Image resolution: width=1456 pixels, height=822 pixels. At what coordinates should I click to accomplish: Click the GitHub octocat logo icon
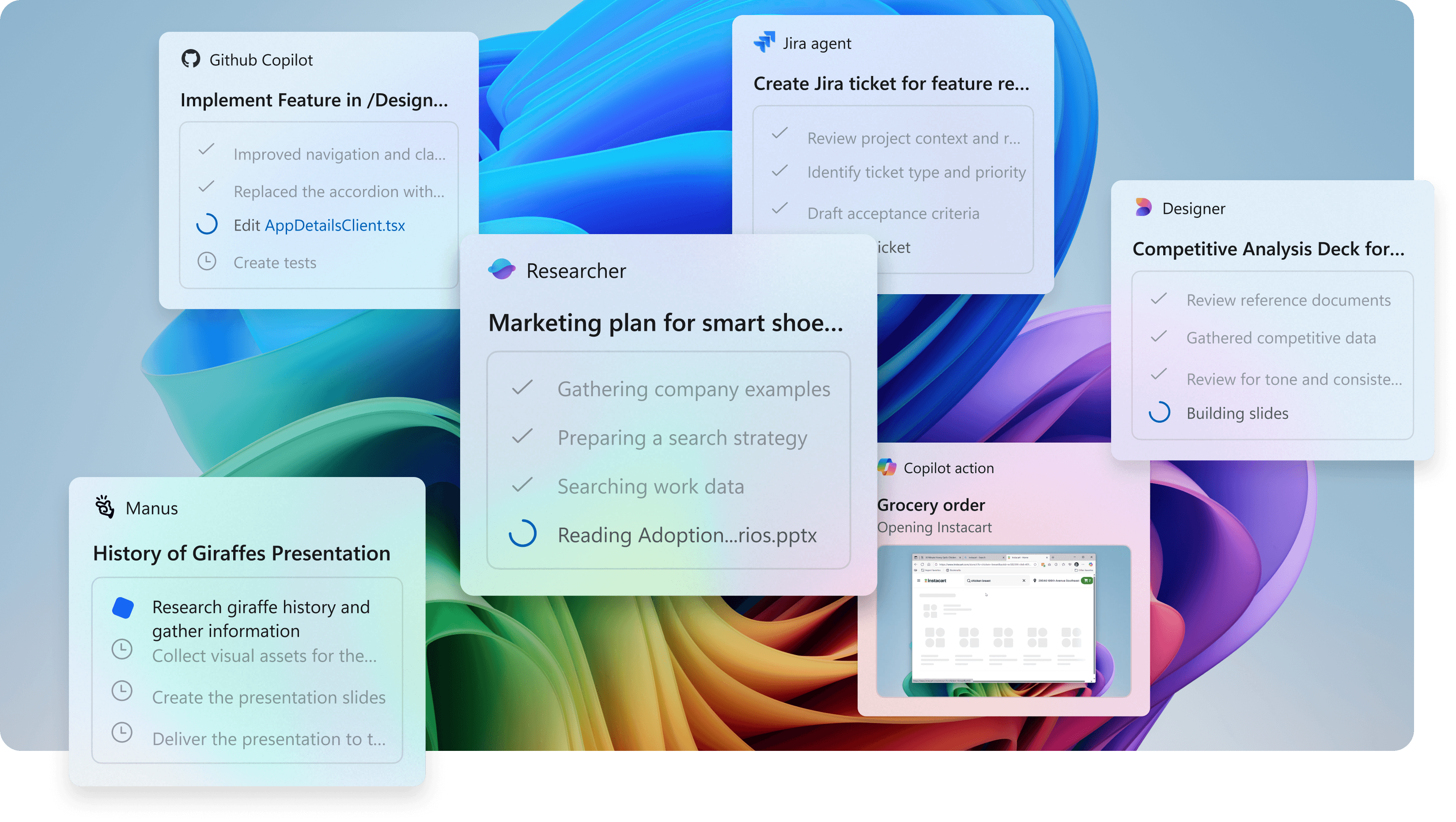[190, 59]
